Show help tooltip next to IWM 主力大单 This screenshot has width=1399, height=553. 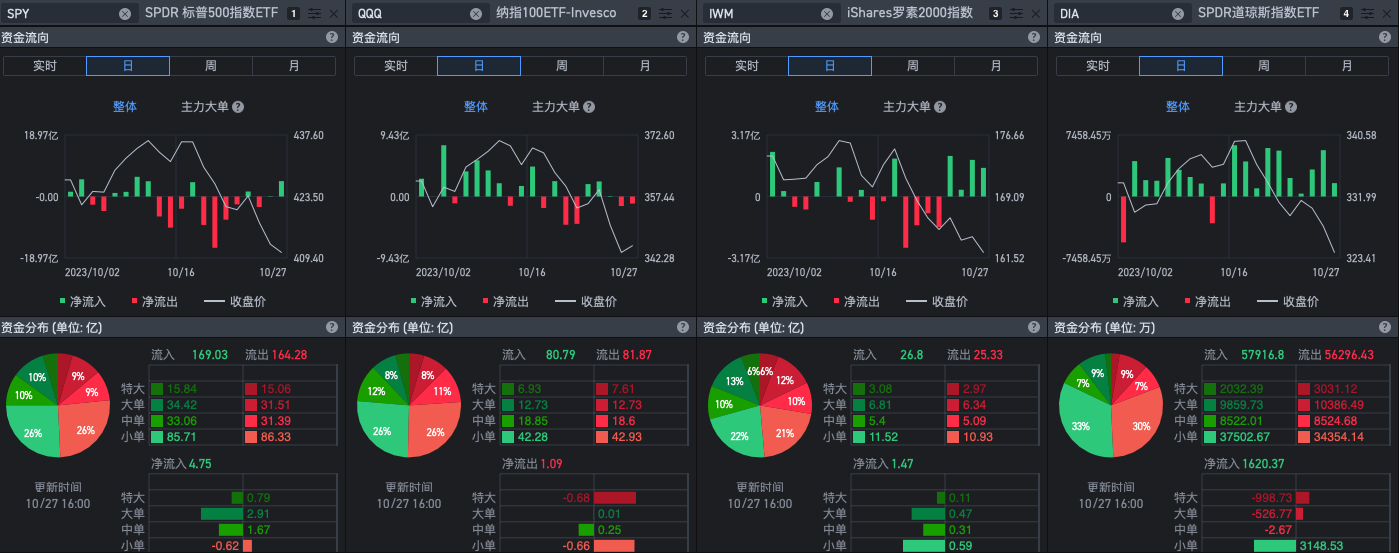(x=940, y=107)
